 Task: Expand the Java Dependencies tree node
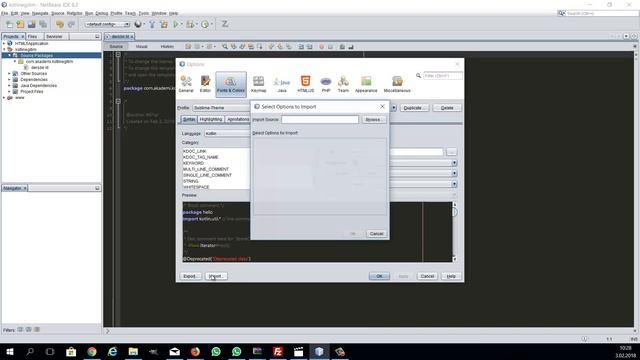pos(10,86)
